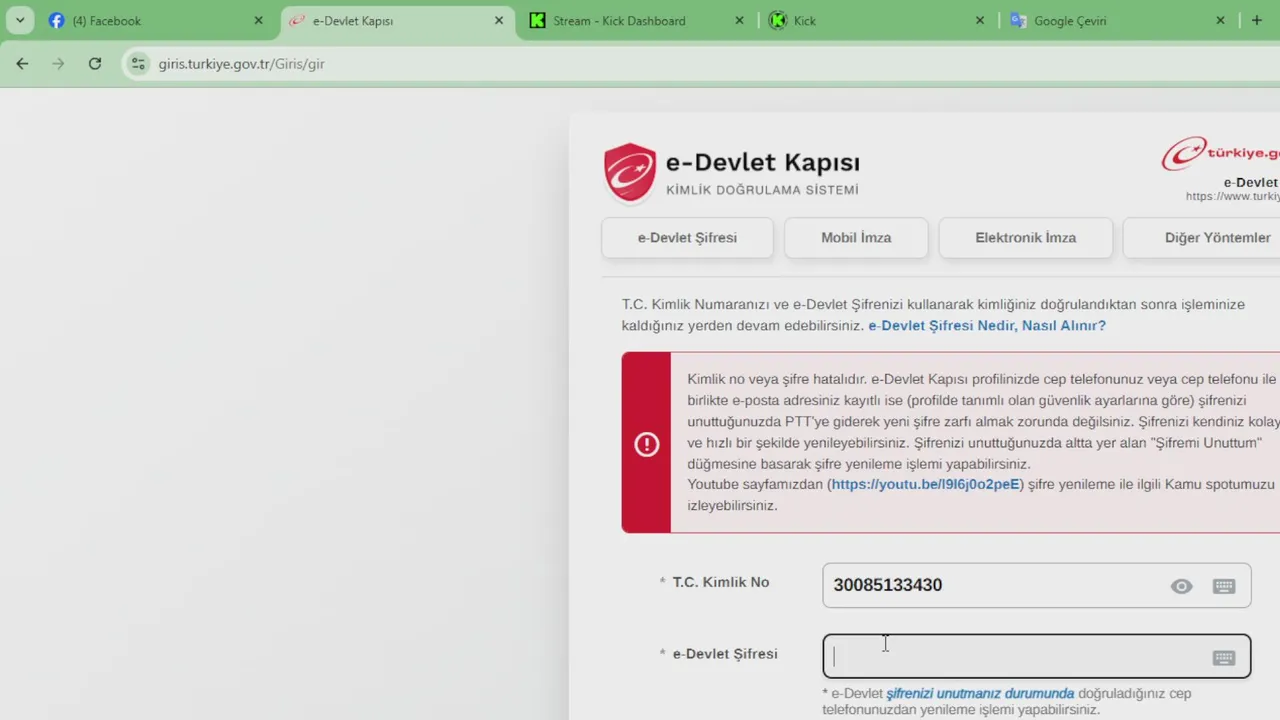Close the Google Çeviri tab
This screenshot has height=720, width=1280.
[1220, 20]
